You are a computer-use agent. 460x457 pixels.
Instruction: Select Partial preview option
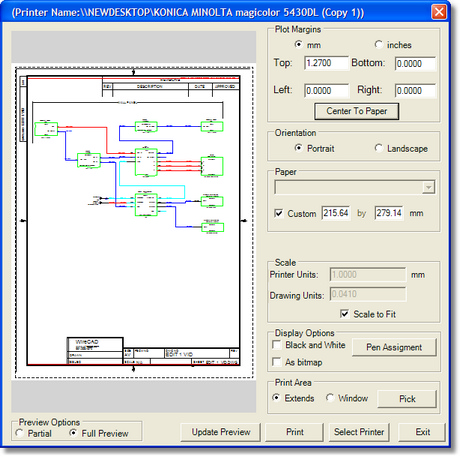[x=19, y=433]
